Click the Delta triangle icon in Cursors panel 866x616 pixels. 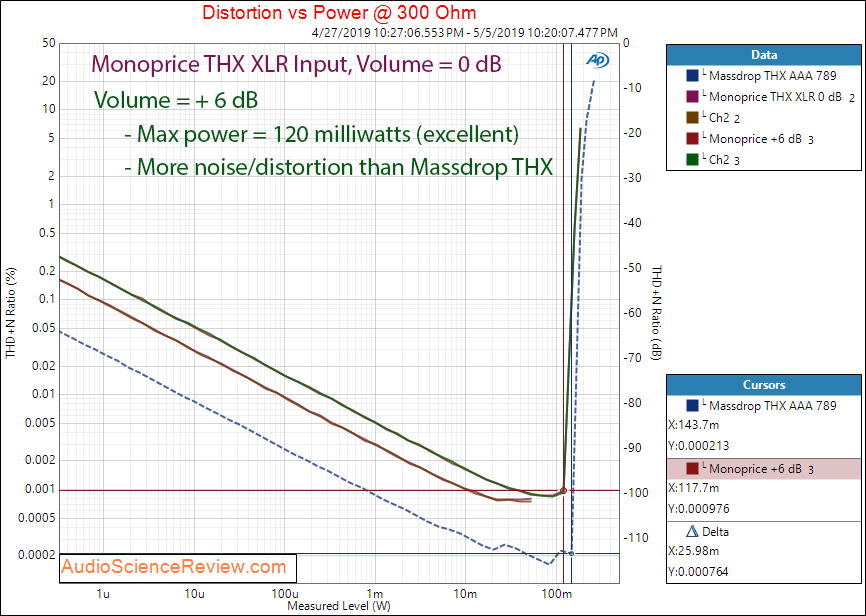coord(692,531)
